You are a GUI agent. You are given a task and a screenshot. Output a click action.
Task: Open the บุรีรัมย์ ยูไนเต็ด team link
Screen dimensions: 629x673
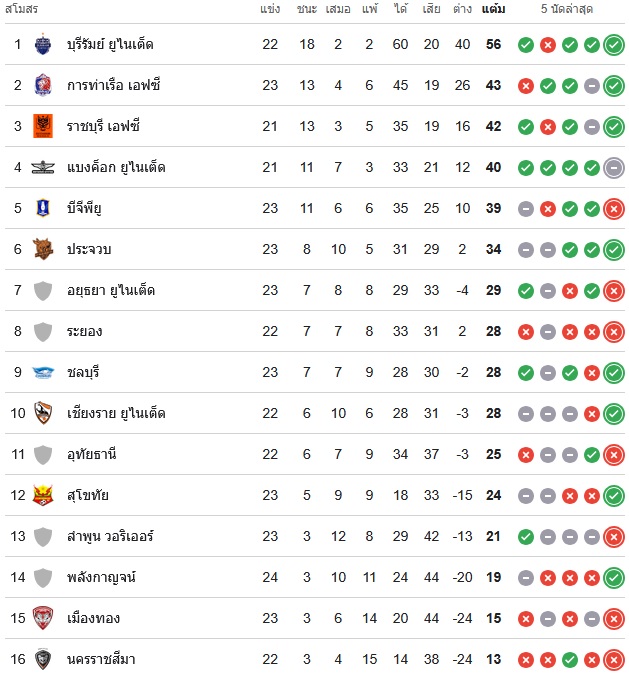pos(110,44)
